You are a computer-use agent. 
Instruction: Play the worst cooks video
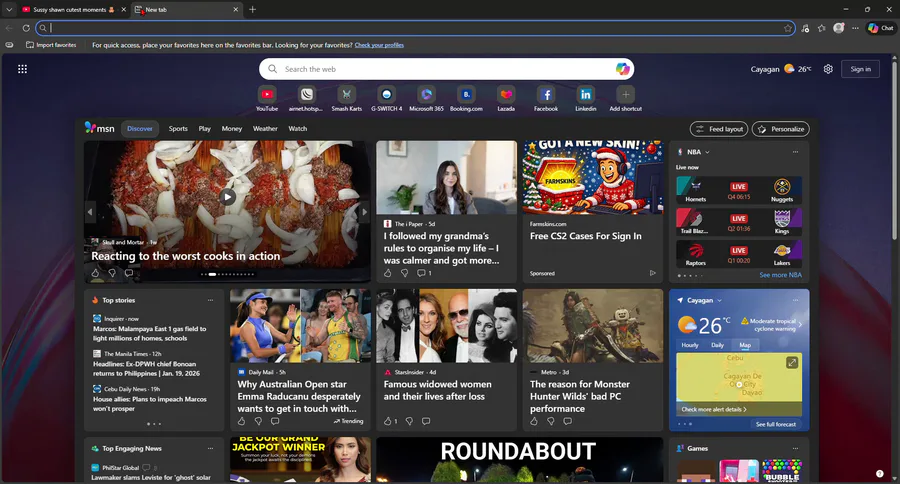(227, 197)
